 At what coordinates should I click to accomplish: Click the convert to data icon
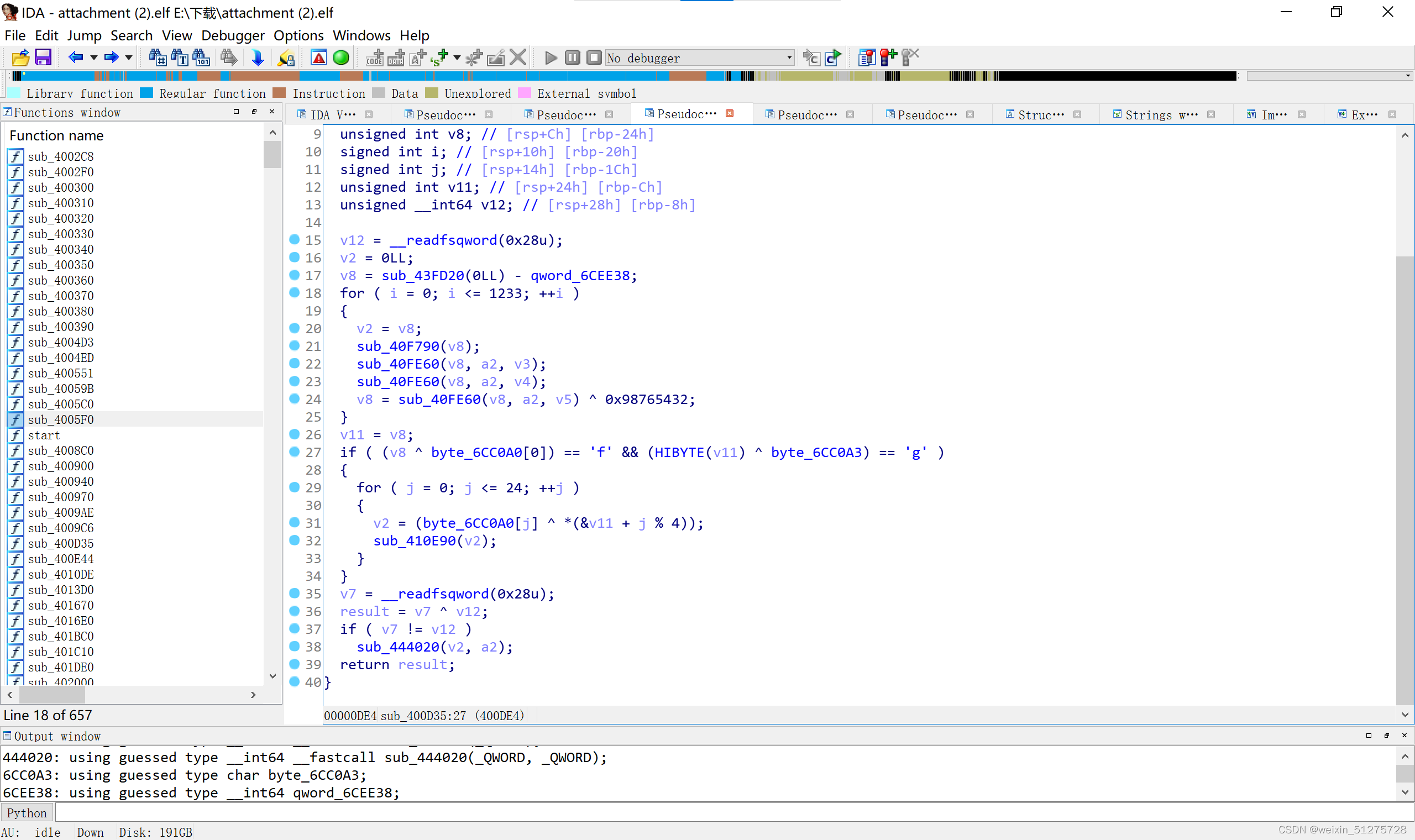point(396,57)
